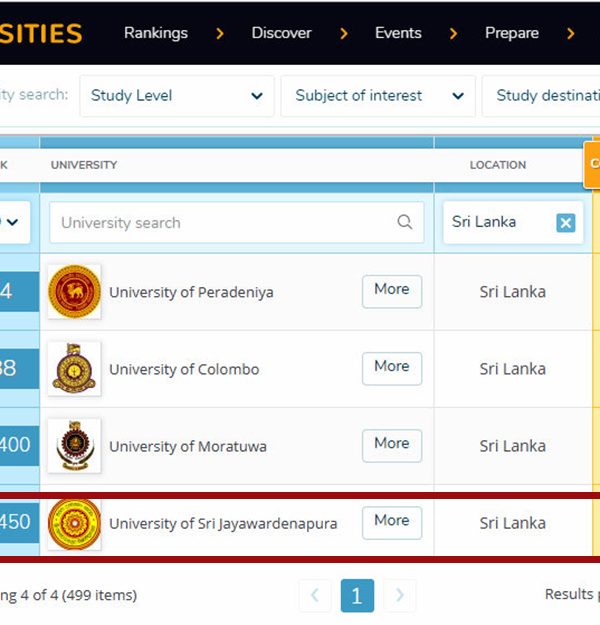Go to the previous results page arrow
Screen dimensions: 600x625
(314, 596)
